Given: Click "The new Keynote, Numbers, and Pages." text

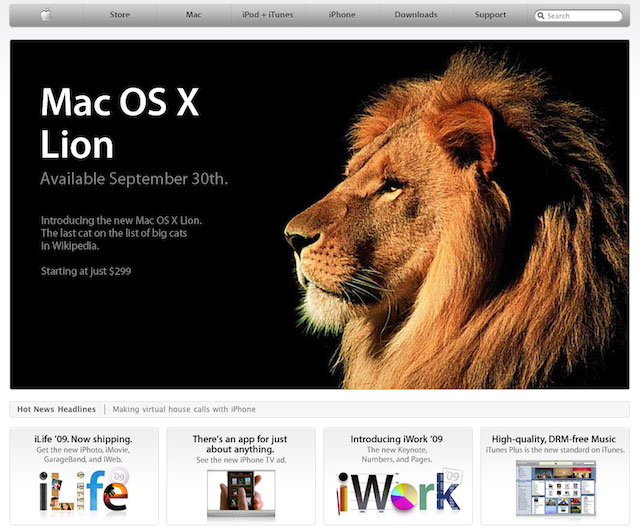Looking at the screenshot, I should pos(397,454).
